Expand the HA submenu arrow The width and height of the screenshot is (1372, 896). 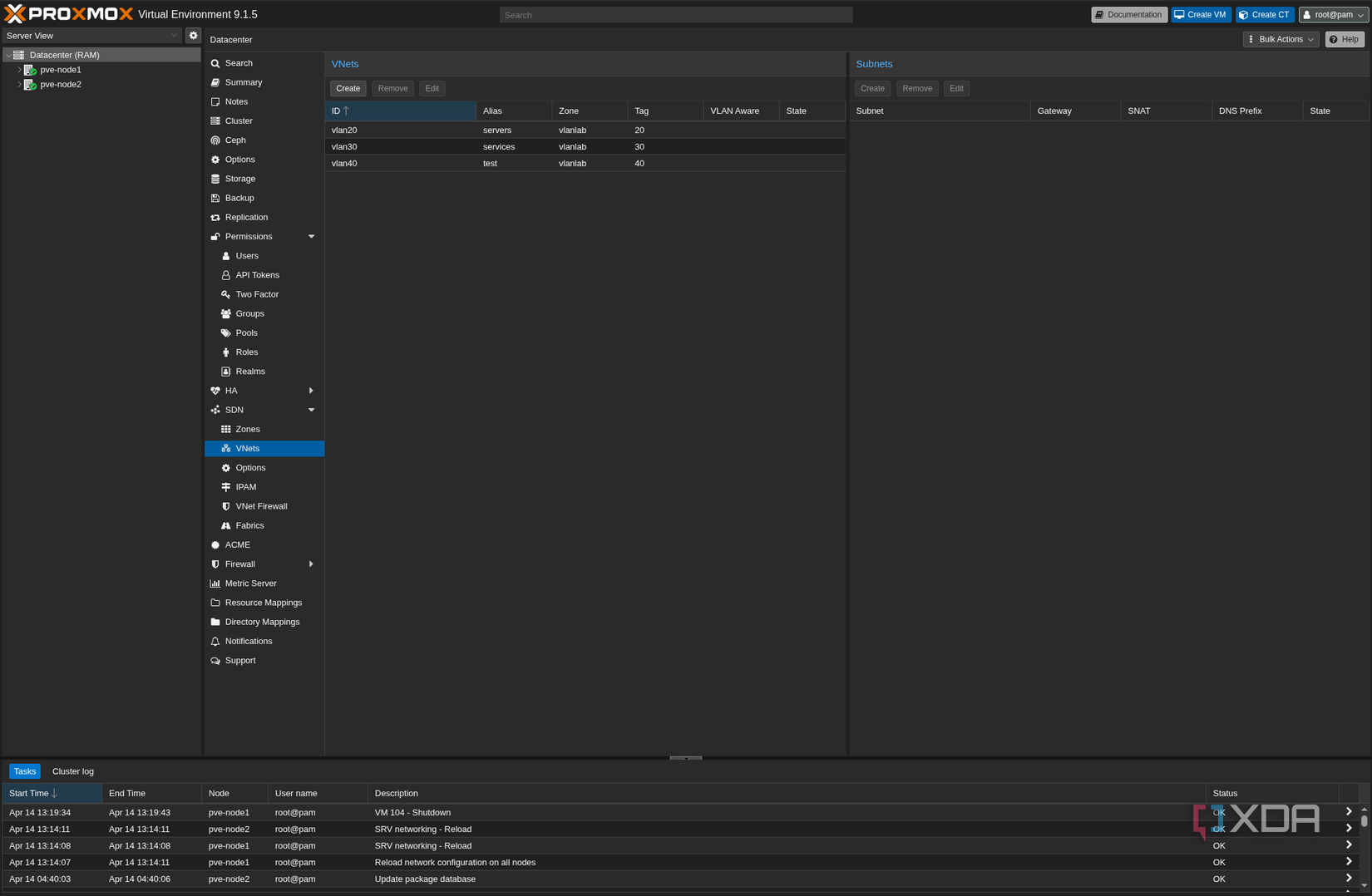(312, 391)
